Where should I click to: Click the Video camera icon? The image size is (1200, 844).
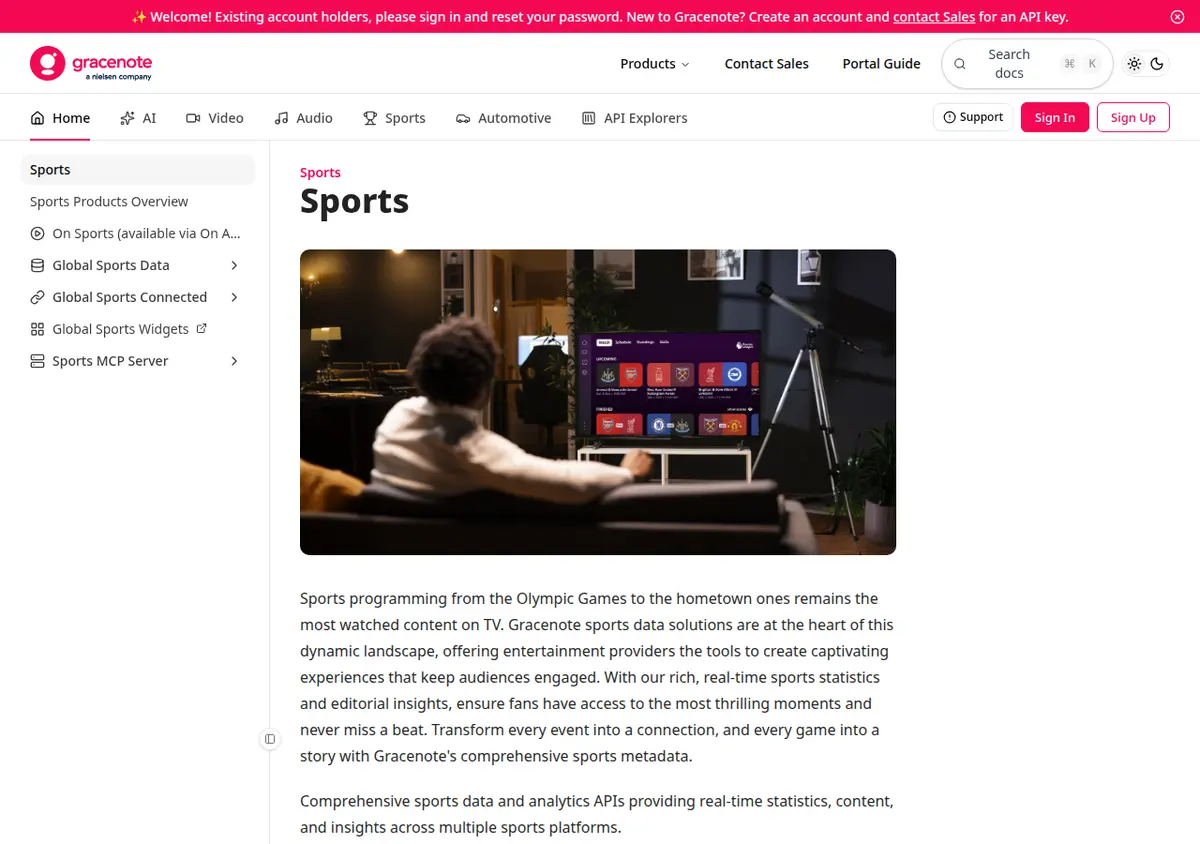click(x=193, y=118)
